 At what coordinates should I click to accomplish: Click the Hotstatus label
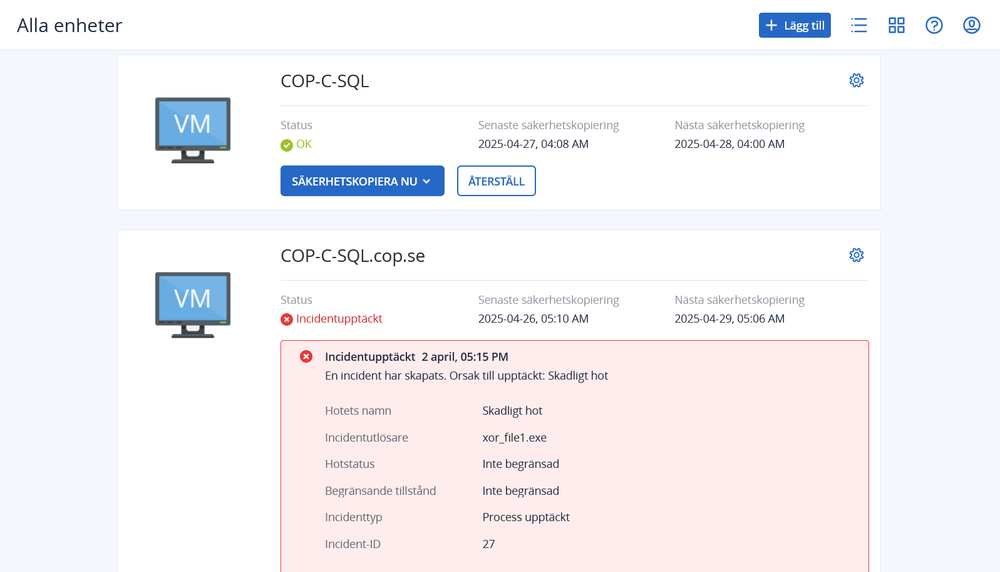[349, 464]
